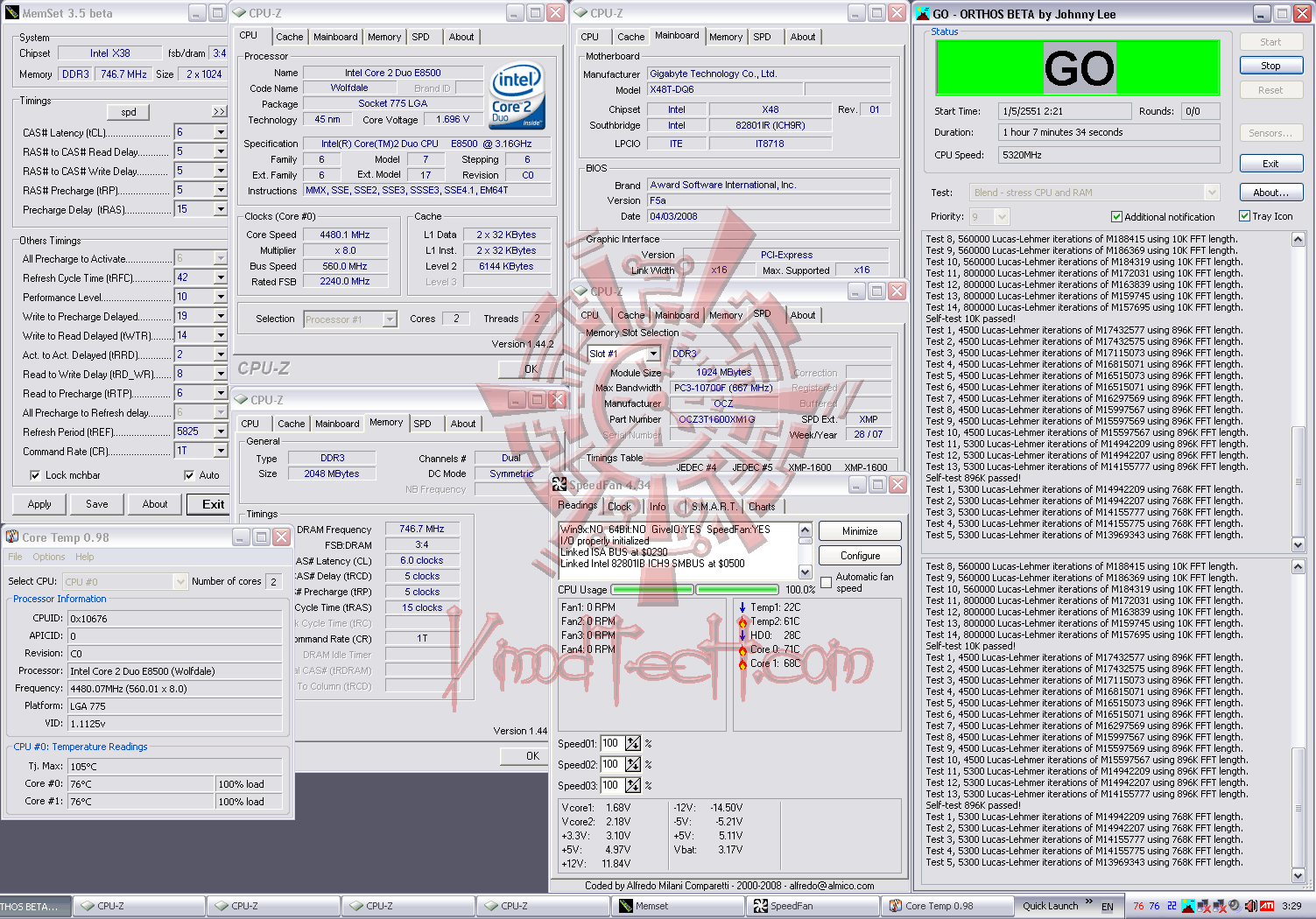Switch to SpeedFan from the taskbar
The image size is (1316, 919).
coord(813,906)
